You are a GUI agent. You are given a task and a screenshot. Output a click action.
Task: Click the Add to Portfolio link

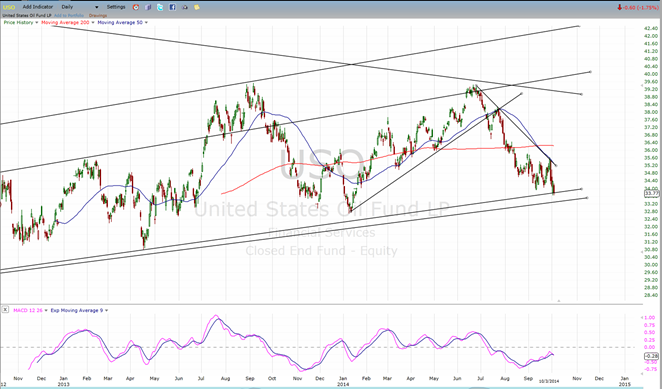[x=69, y=16]
